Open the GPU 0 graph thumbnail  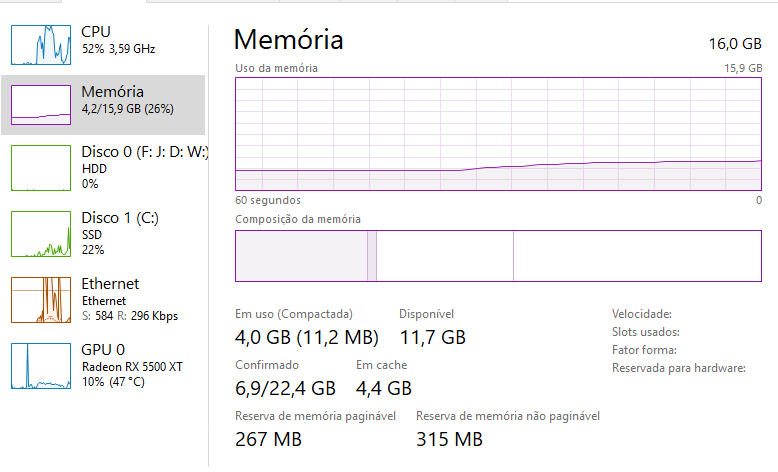(41, 366)
